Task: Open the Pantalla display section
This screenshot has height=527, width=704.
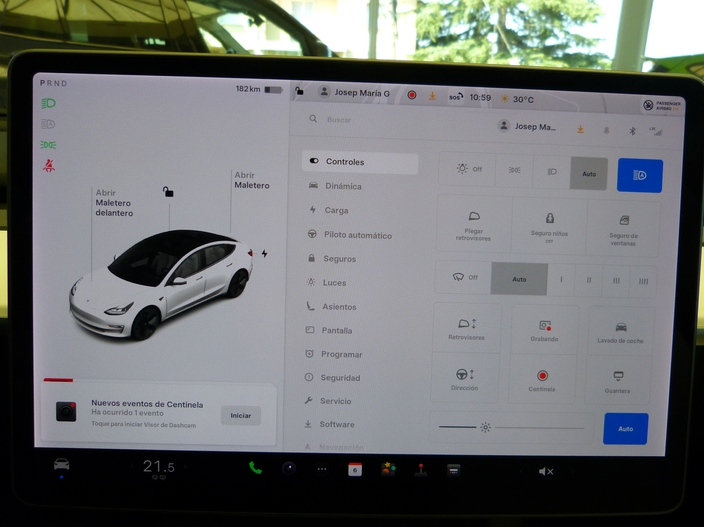Action: tap(329, 330)
